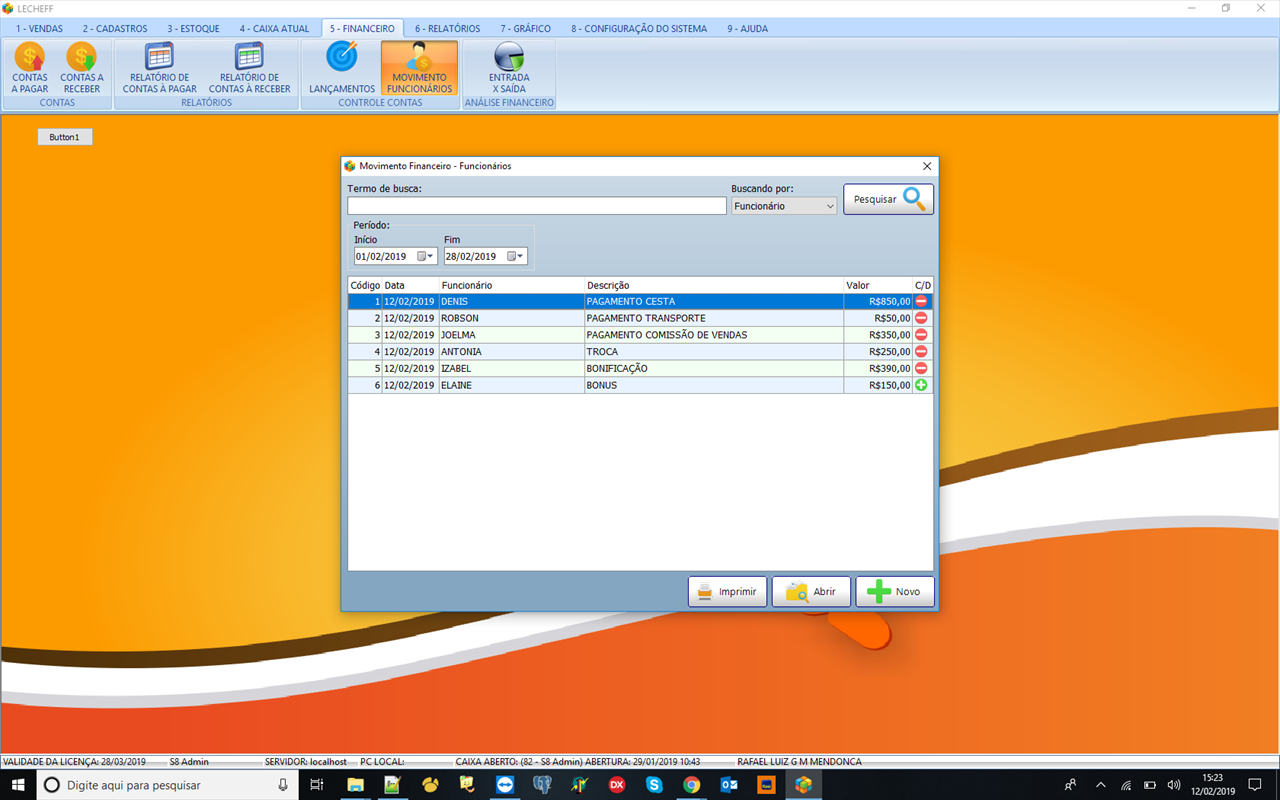Sort by Valor column header
Viewport: 1280px width, 800px height.
878,285
